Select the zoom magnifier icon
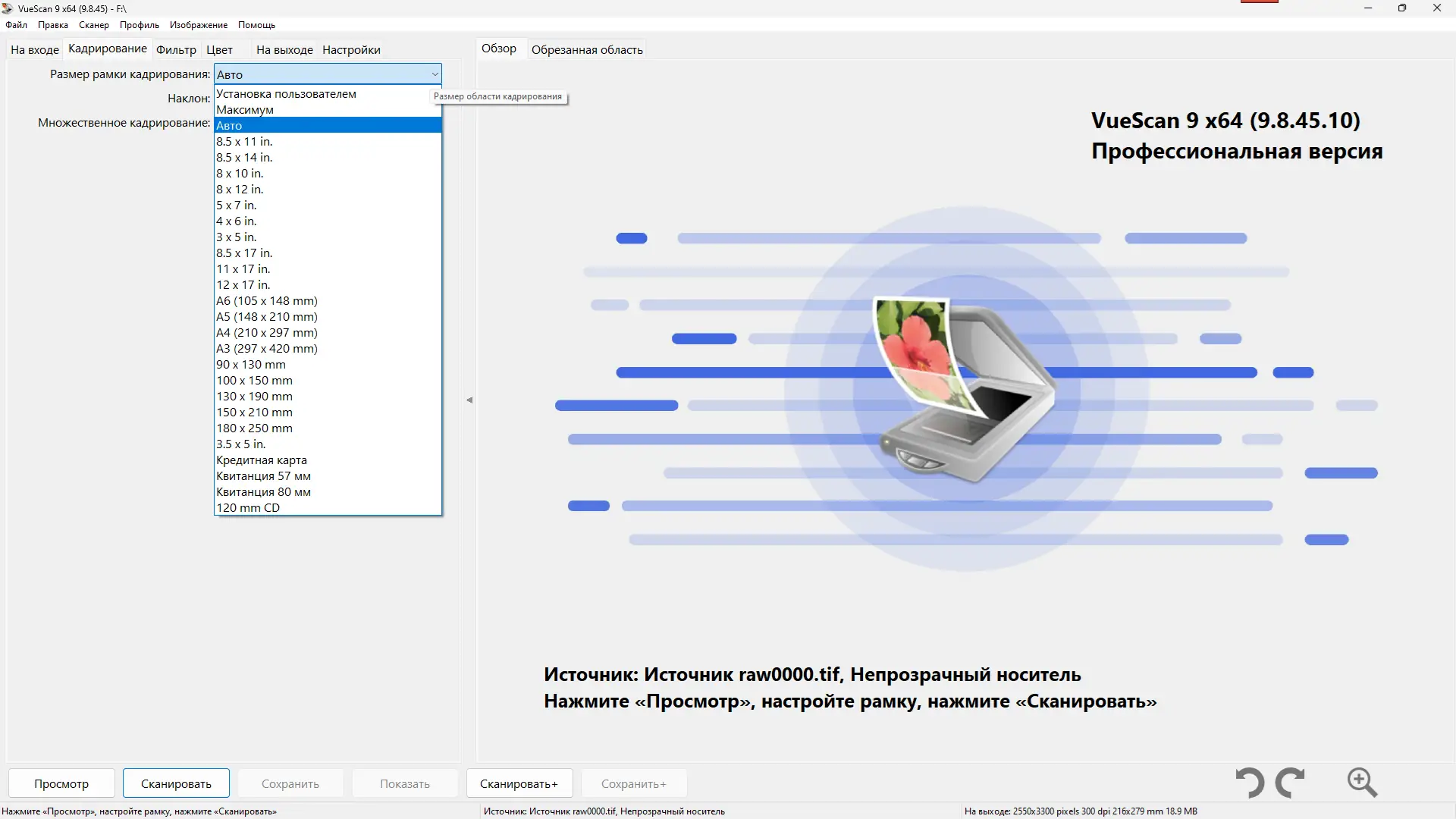The height and width of the screenshot is (819, 1456). pyautogui.click(x=1362, y=783)
